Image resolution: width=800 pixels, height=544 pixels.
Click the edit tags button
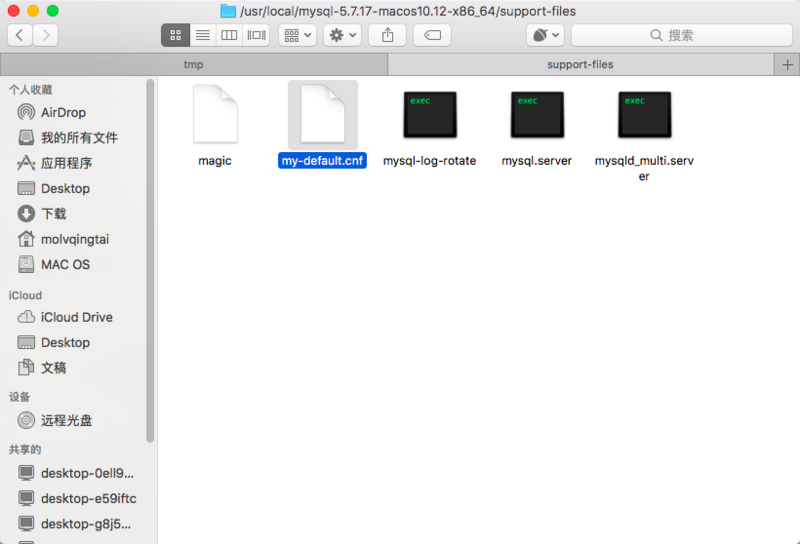[432, 35]
